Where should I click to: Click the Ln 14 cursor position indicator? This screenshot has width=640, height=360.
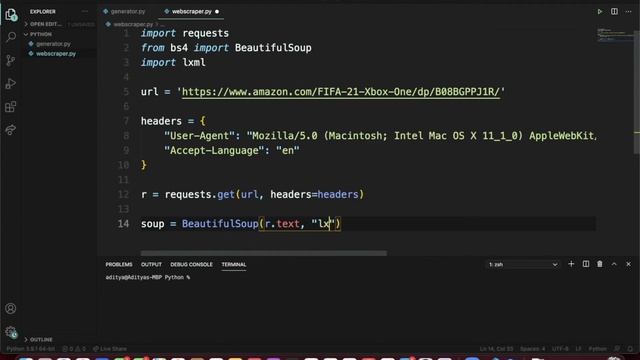click(x=496, y=349)
